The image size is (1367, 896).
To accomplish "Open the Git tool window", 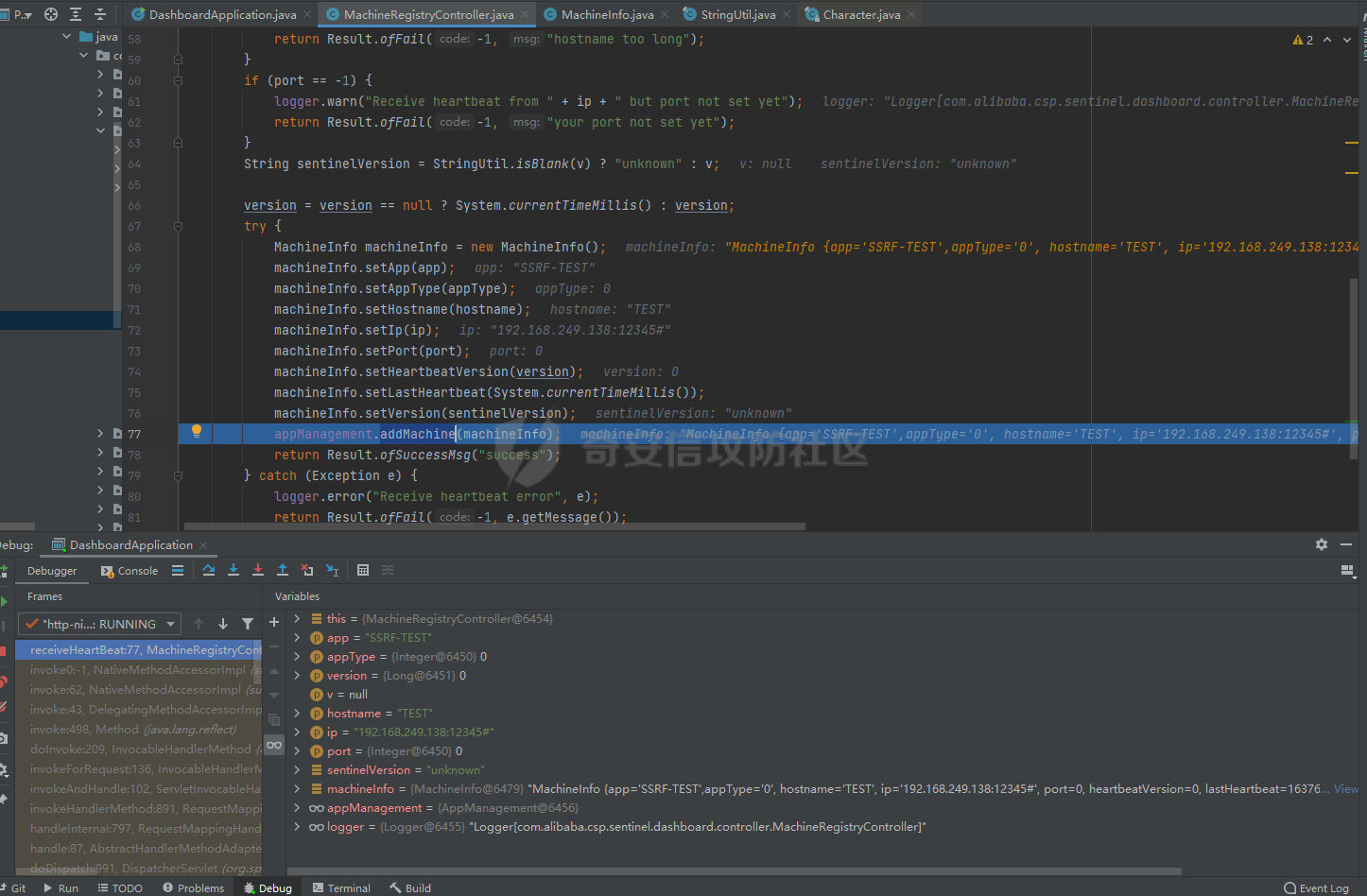I will (x=13, y=887).
